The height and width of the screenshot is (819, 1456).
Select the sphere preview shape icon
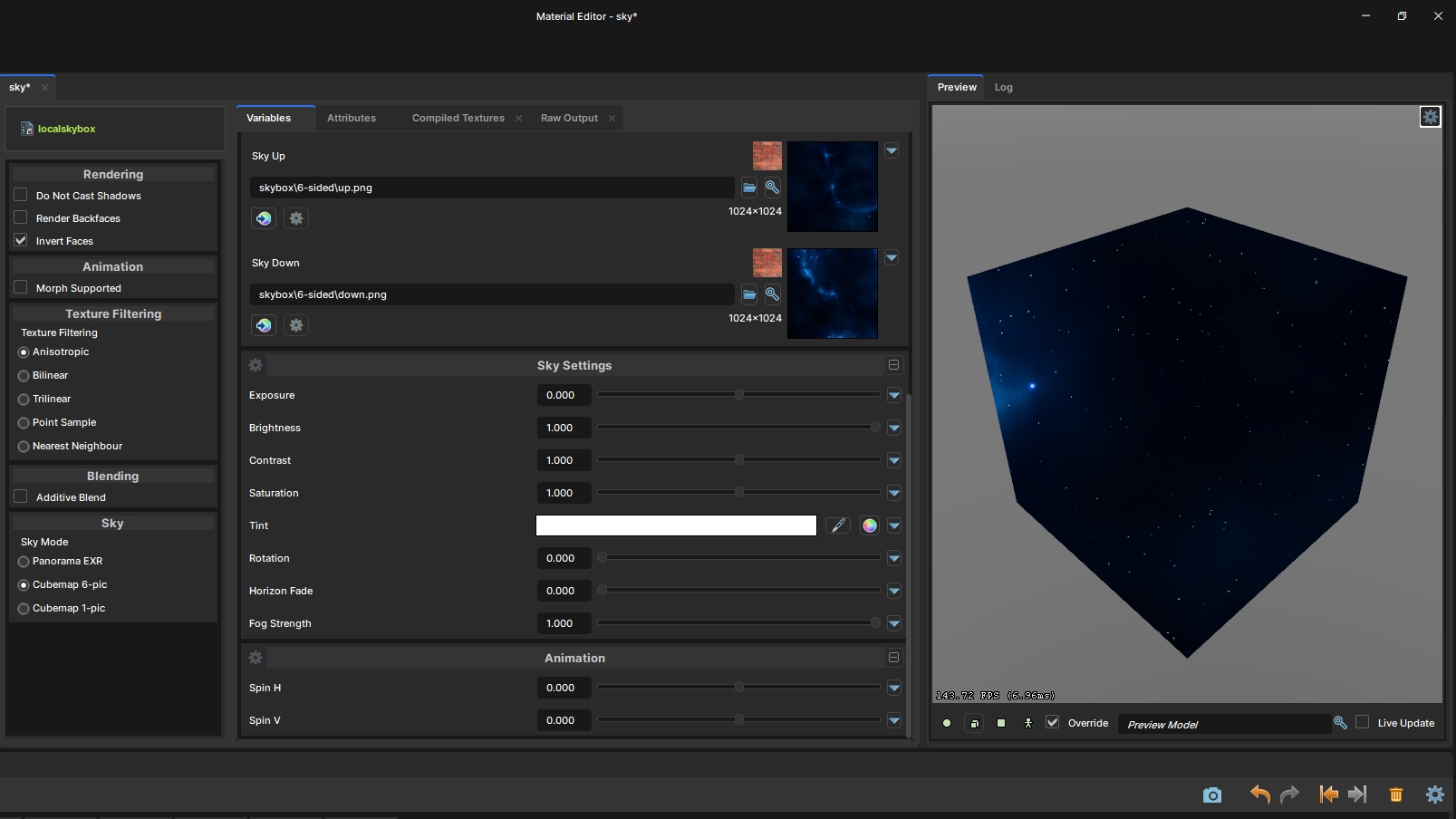click(x=947, y=723)
